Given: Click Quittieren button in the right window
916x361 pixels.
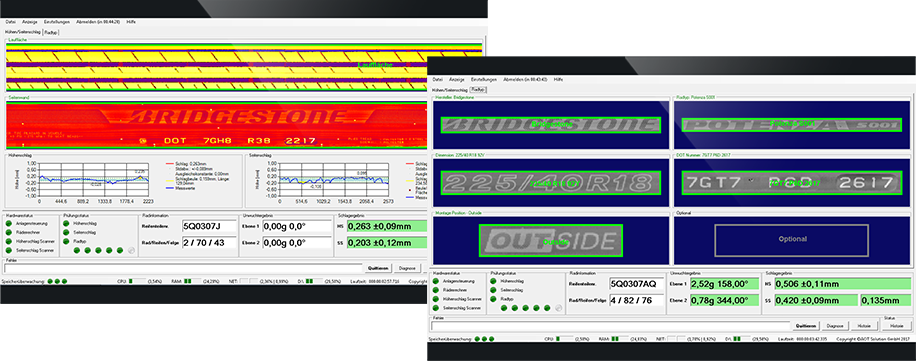Looking at the screenshot, I should point(805,325).
